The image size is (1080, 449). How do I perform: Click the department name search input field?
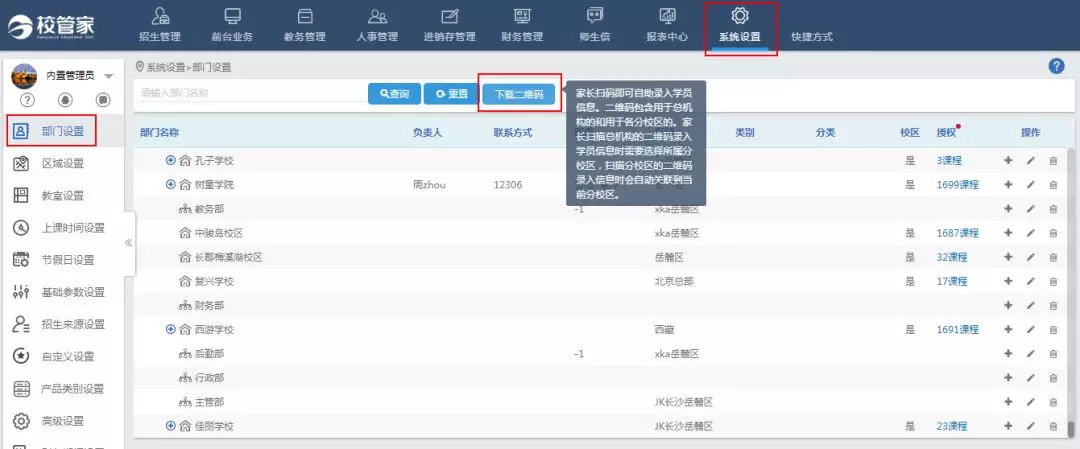[250, 93]
